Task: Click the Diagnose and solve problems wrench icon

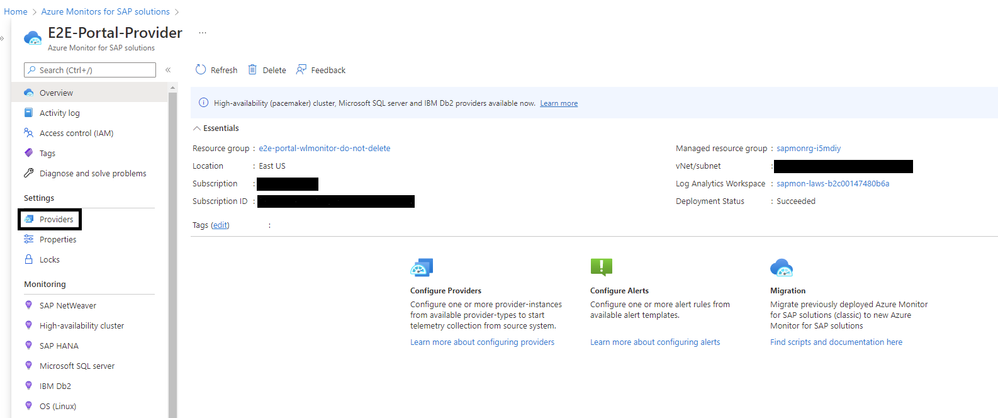Action: tap(28, 173)
